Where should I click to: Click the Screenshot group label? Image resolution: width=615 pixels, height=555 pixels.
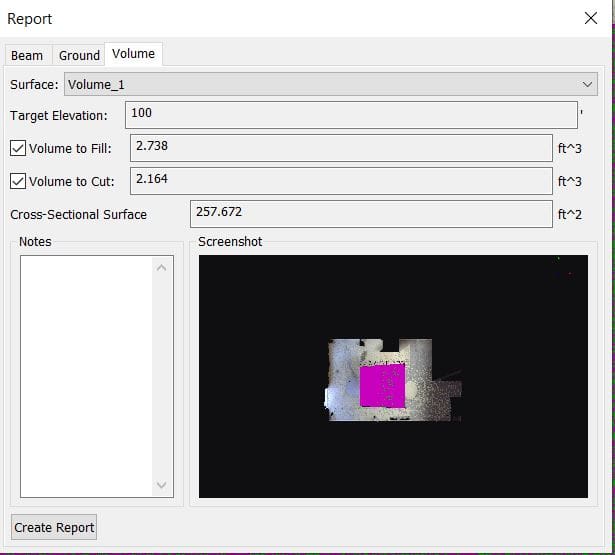230,242
